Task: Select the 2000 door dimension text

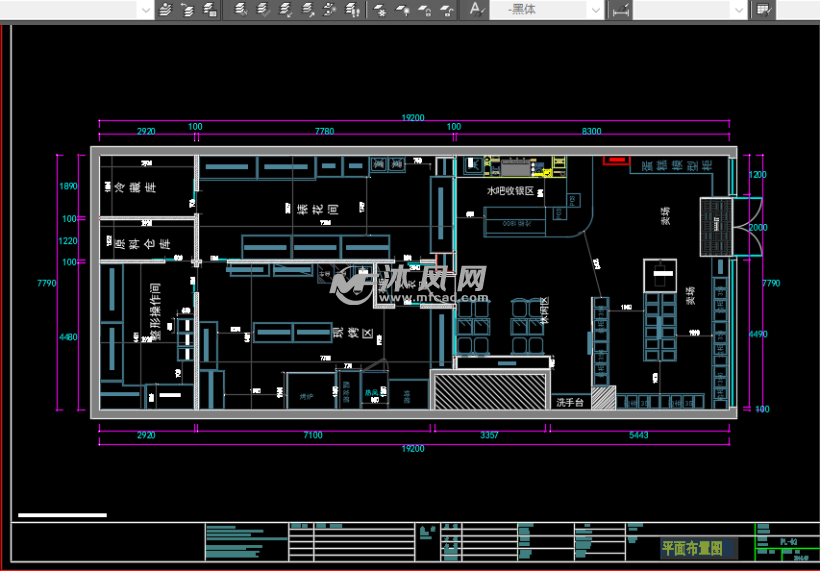Action: tap(758, 227)
